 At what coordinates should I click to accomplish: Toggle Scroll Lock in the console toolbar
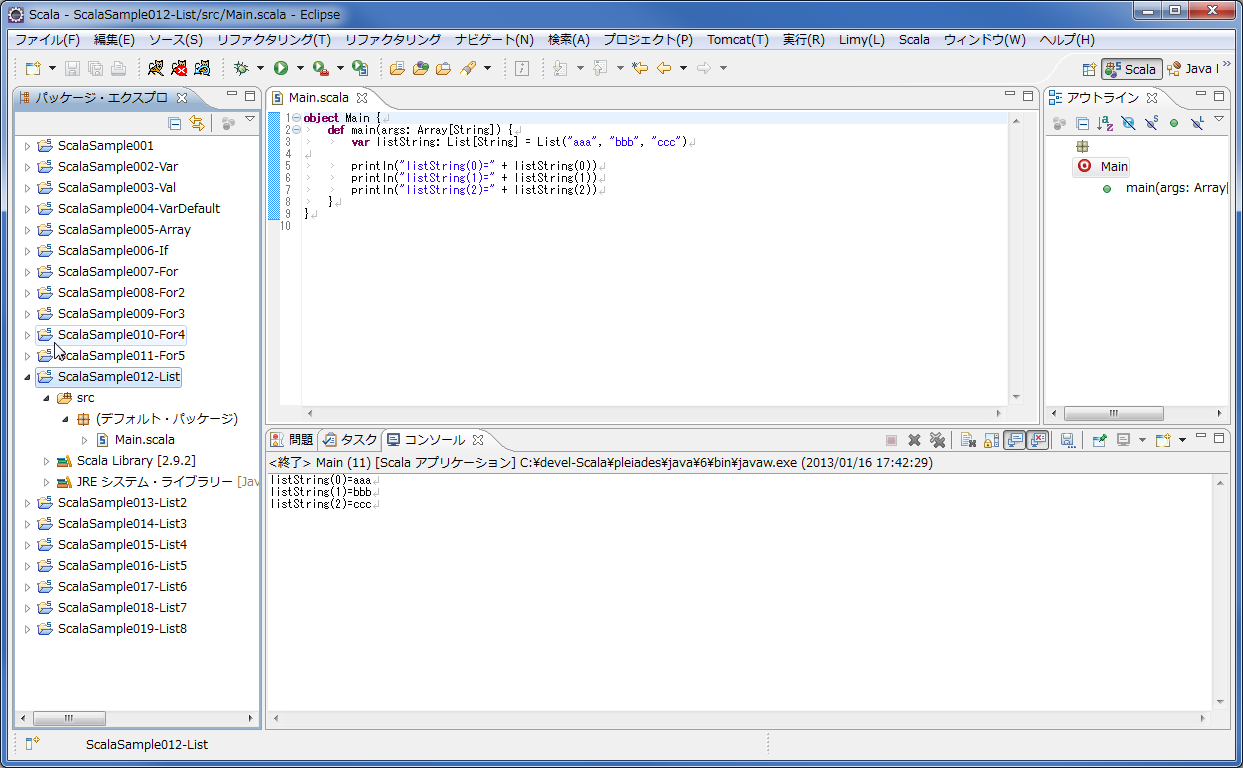coord(990,440)
